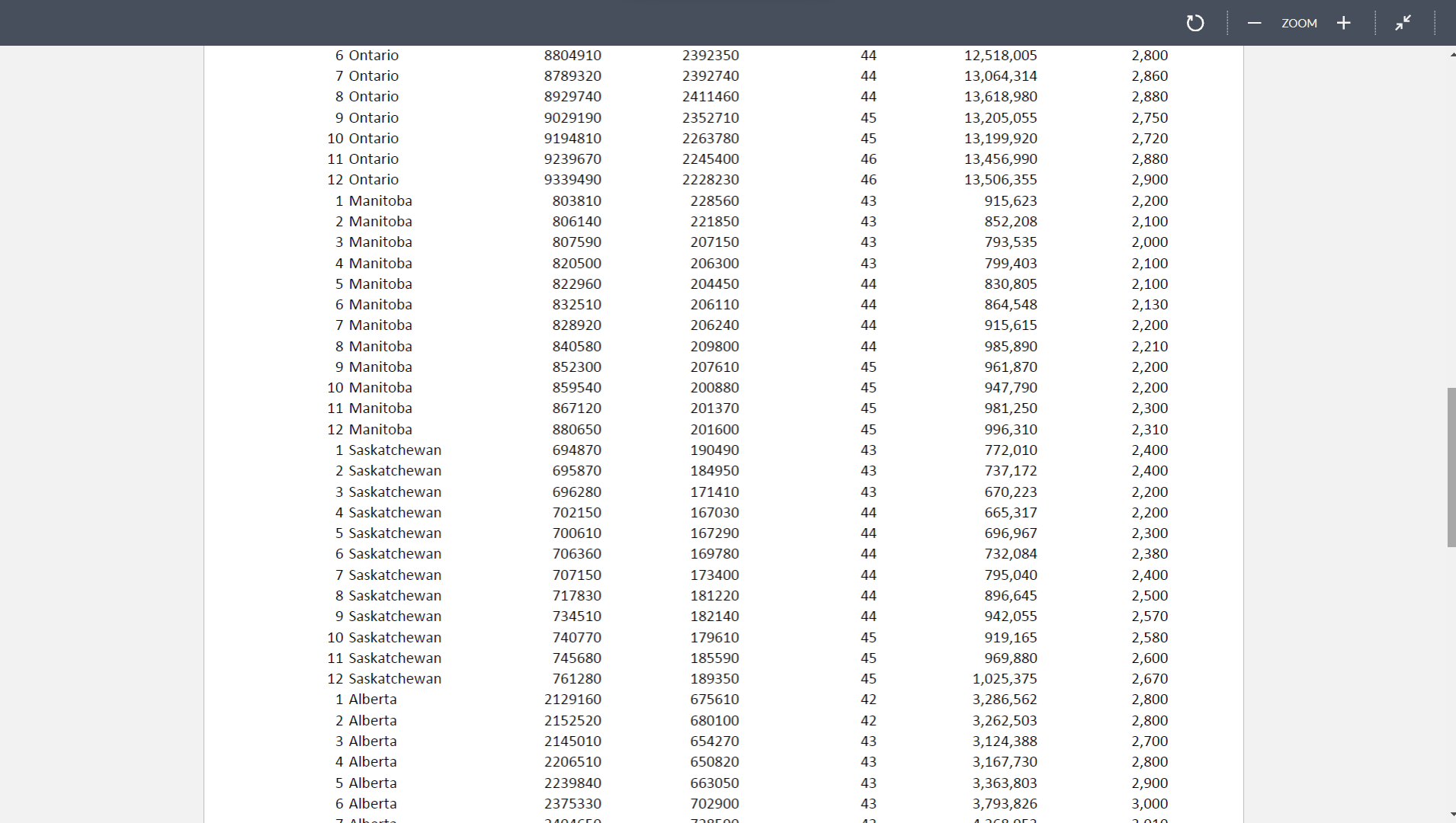
Task: Select the value 8804910
Action: tap(572, 56)
